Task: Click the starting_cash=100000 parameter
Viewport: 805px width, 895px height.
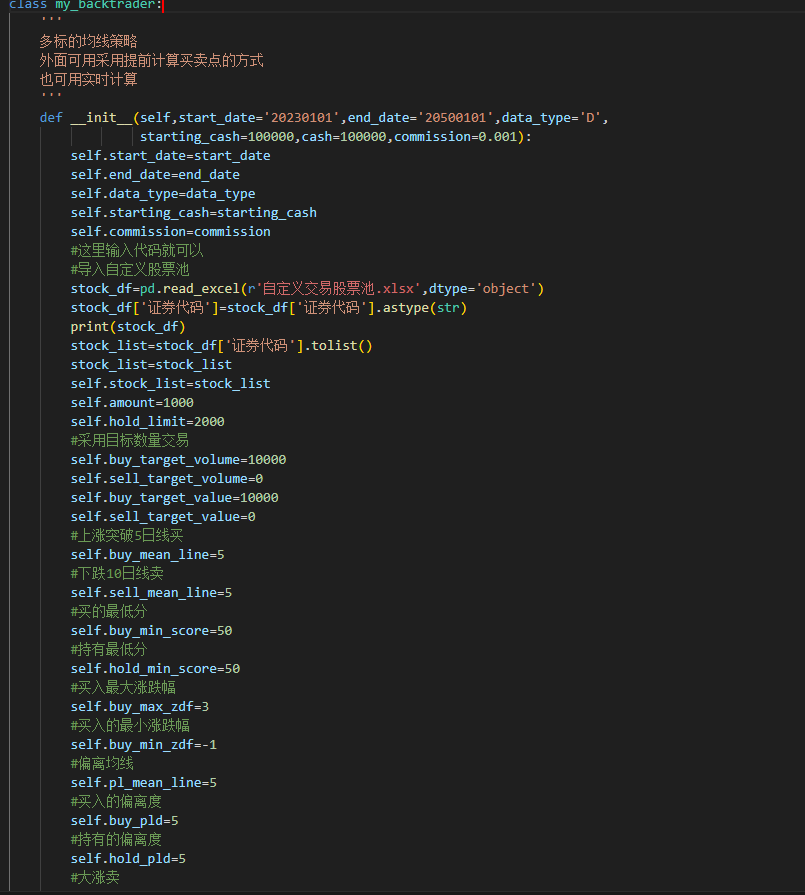Action: click(x=217, y=136)
